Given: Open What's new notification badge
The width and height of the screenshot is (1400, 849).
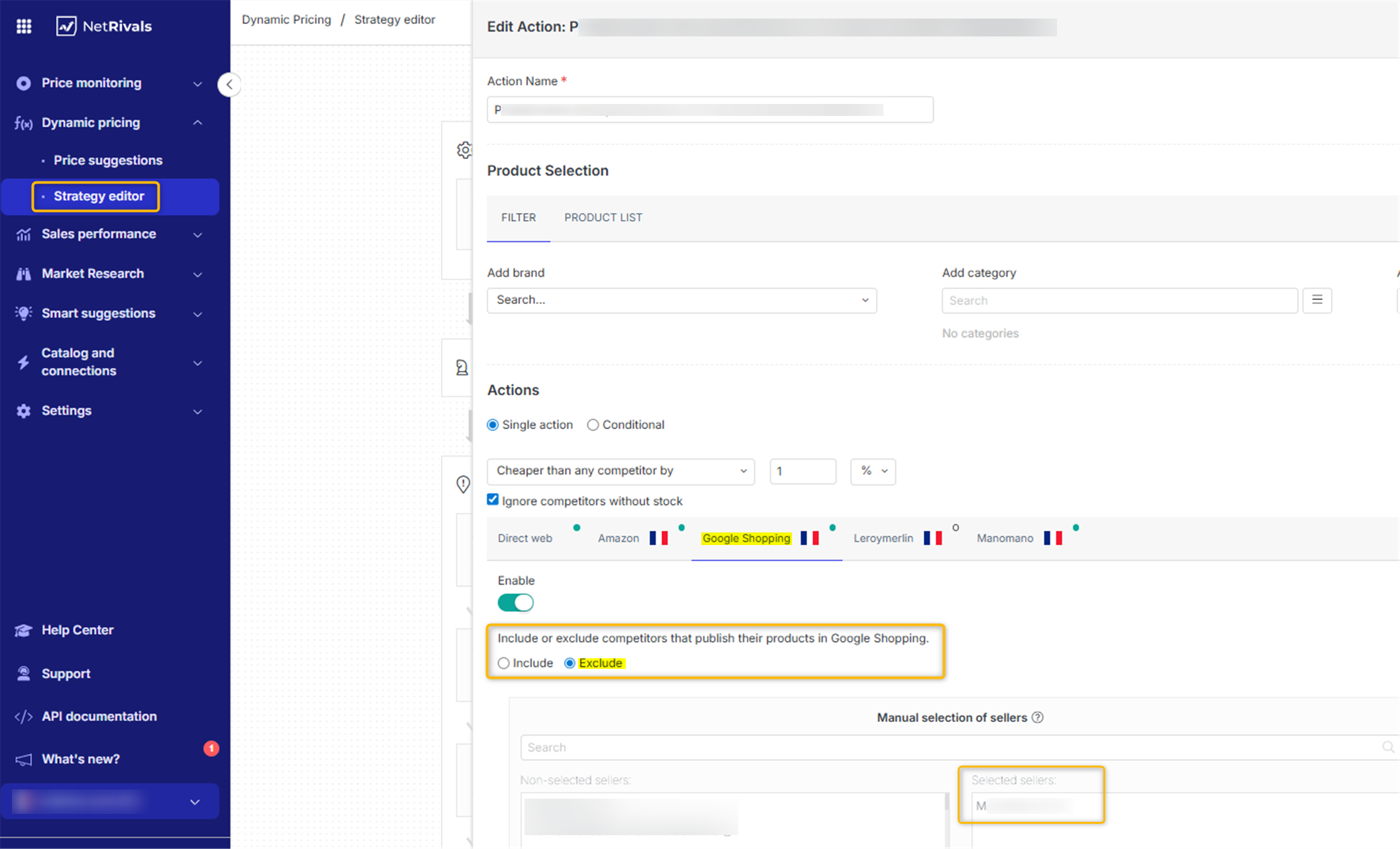Looking at the screenshot, I should click(211, 748).
